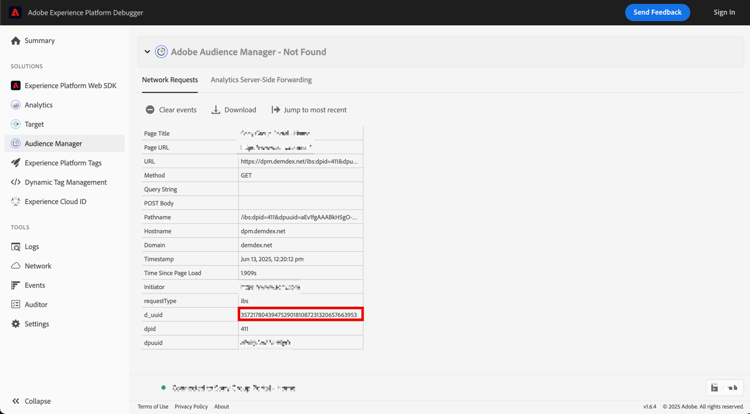
Task: Open the About link in footer
Action: (221, 406)
